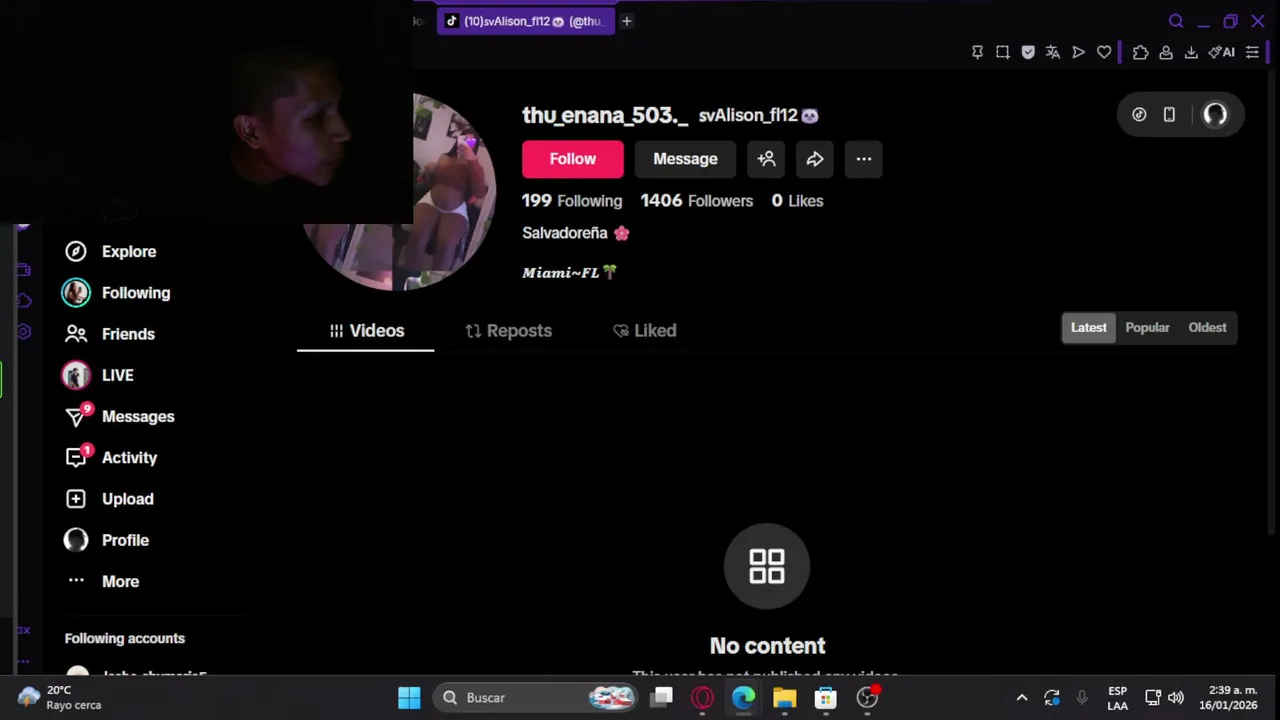Sort videos by Oldest
Image resolution: width=1280 pixels, height=720 pixels.
[x=1207, y=328]
